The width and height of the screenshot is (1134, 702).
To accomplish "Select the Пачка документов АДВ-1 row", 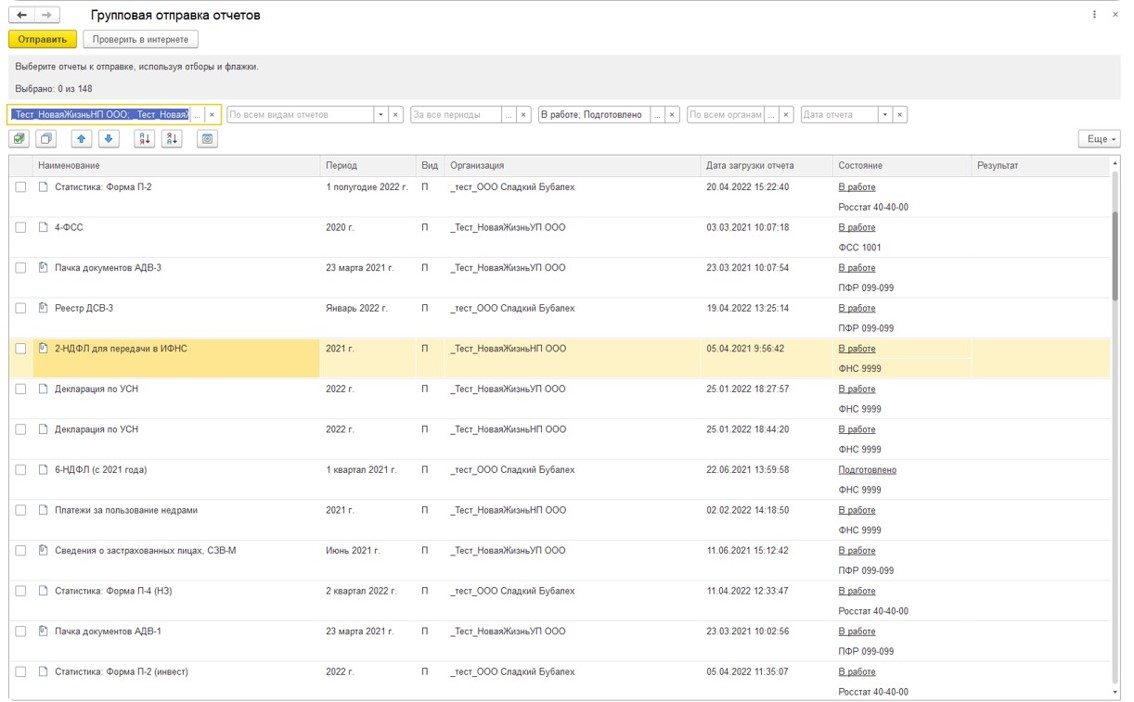I will click(559, 641).
